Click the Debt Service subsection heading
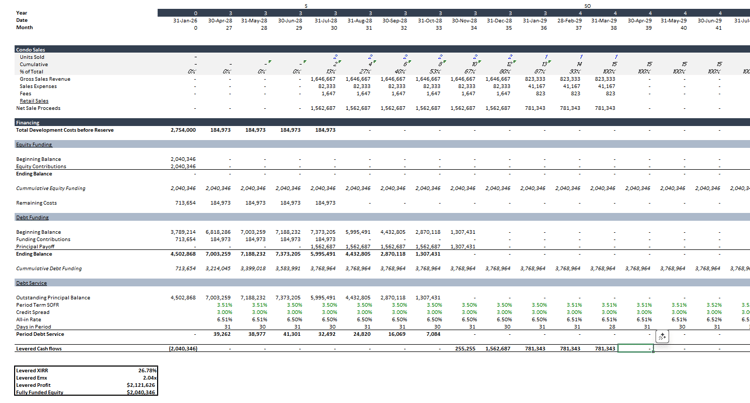Image resolution: width=750 pixels, height=403 pixels. tap(32, 283)
